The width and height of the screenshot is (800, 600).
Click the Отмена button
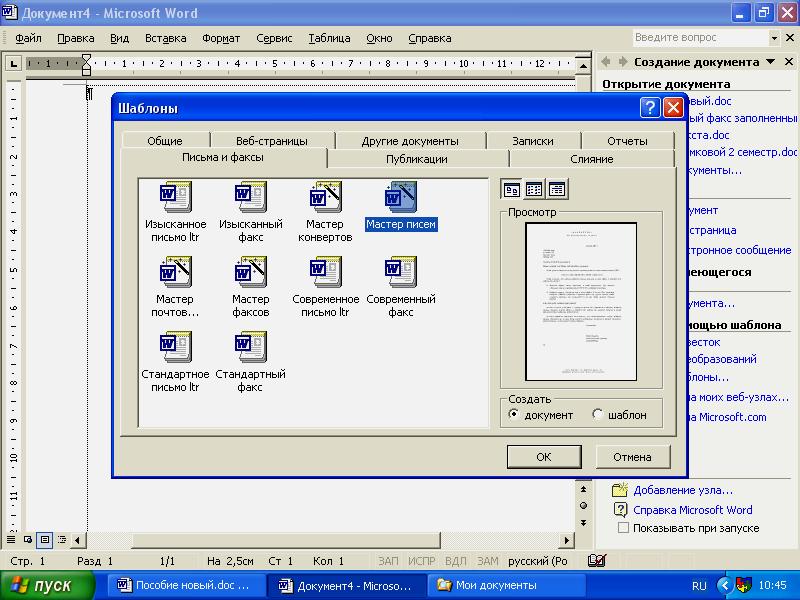click(x=632, y=457)
